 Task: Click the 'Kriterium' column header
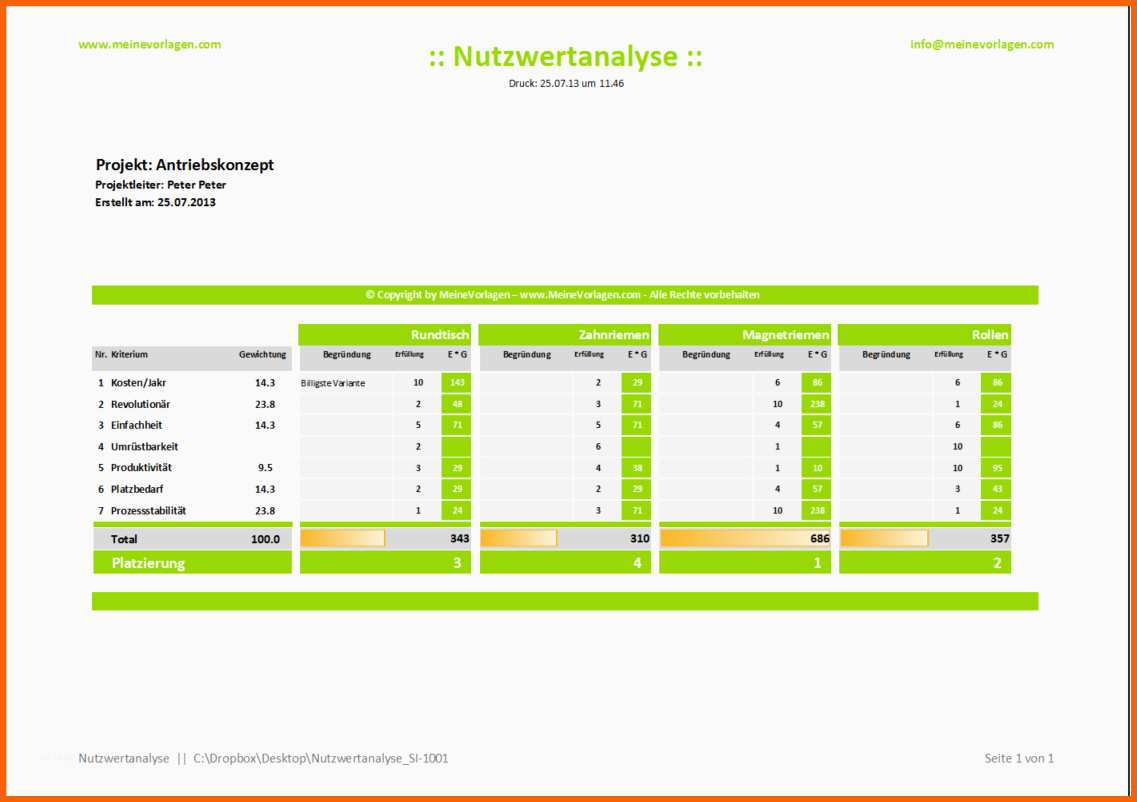point(129,355)
